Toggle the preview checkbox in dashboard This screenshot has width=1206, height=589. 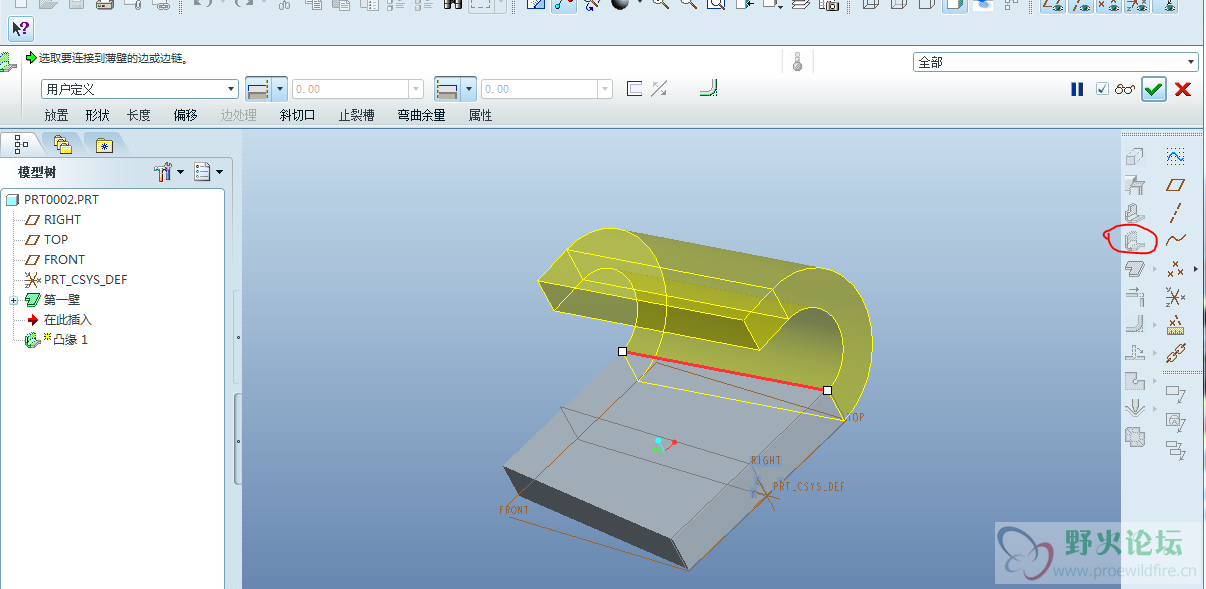[x=1102, y=89]
